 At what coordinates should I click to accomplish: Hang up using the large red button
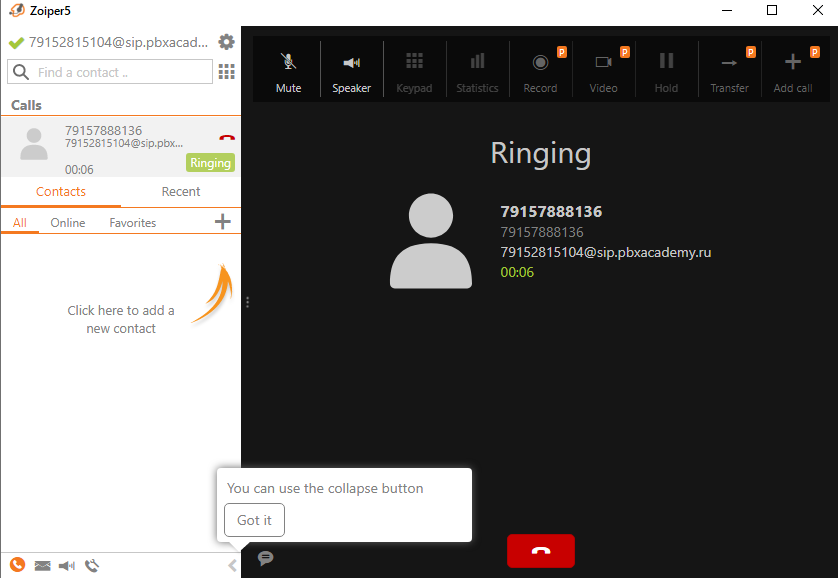[541, 551]
